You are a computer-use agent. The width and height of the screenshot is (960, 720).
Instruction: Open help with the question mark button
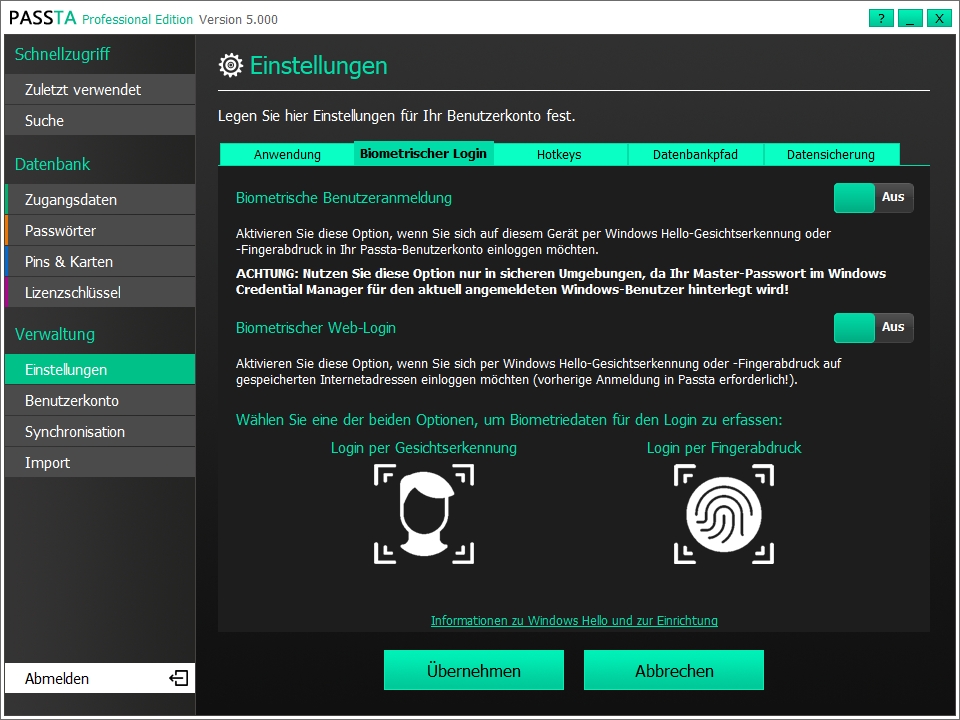point(881,18)
